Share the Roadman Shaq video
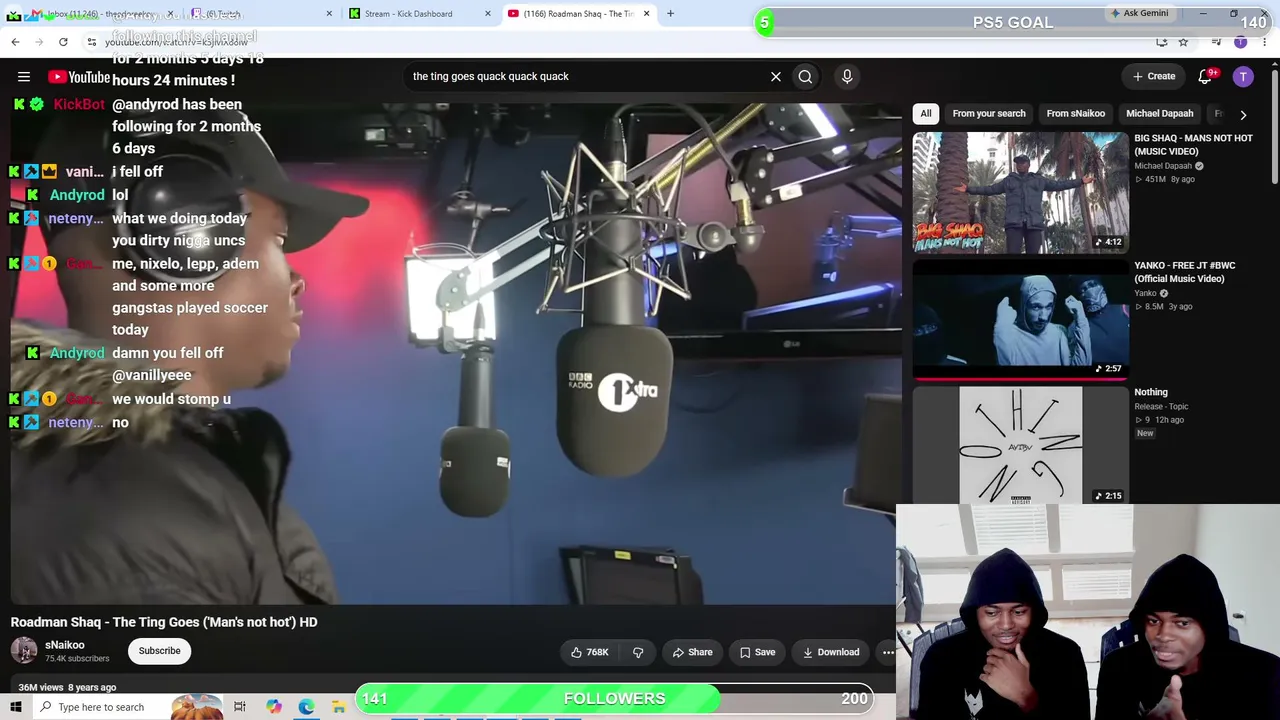 click(x=692, y=652)
